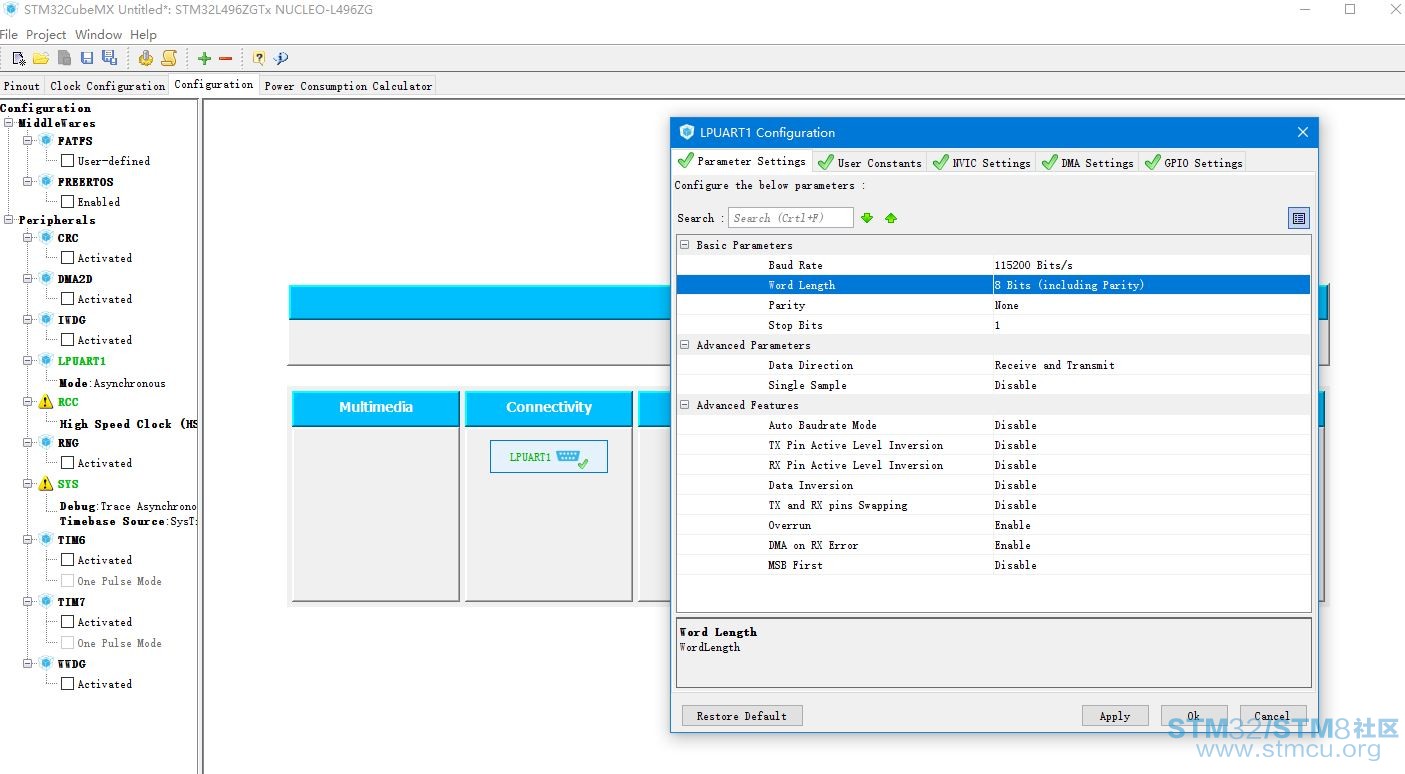
Task: Collapse the Basic Parameters group
Action: coord(685,245)
